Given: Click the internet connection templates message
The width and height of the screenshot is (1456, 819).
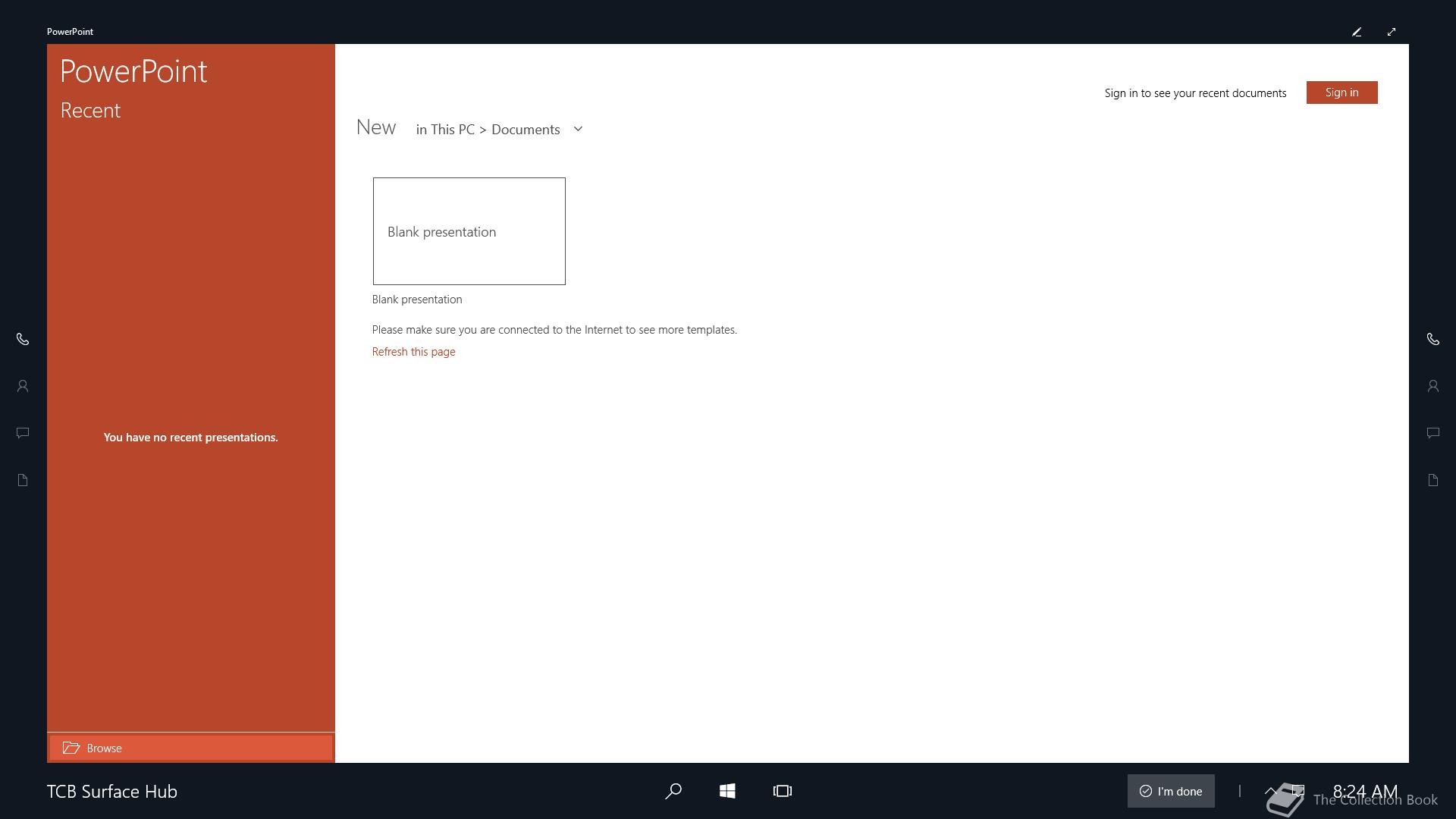Looking at the screenshot, I should 554,330.
